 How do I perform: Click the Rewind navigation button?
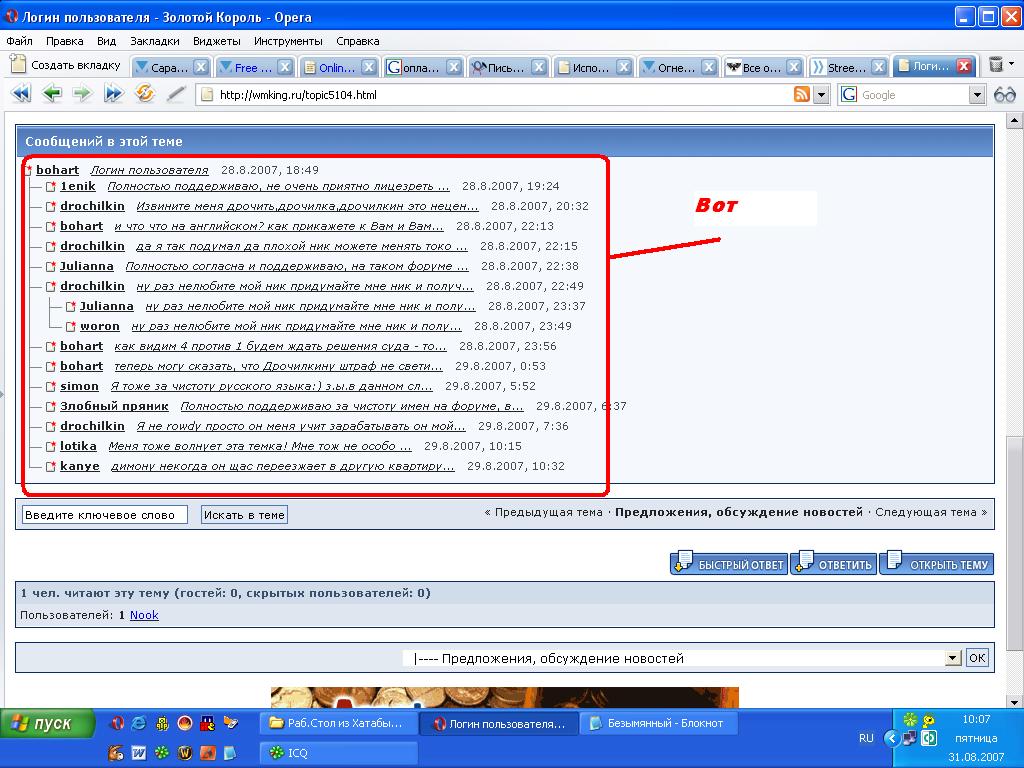[x=20, y=94]
